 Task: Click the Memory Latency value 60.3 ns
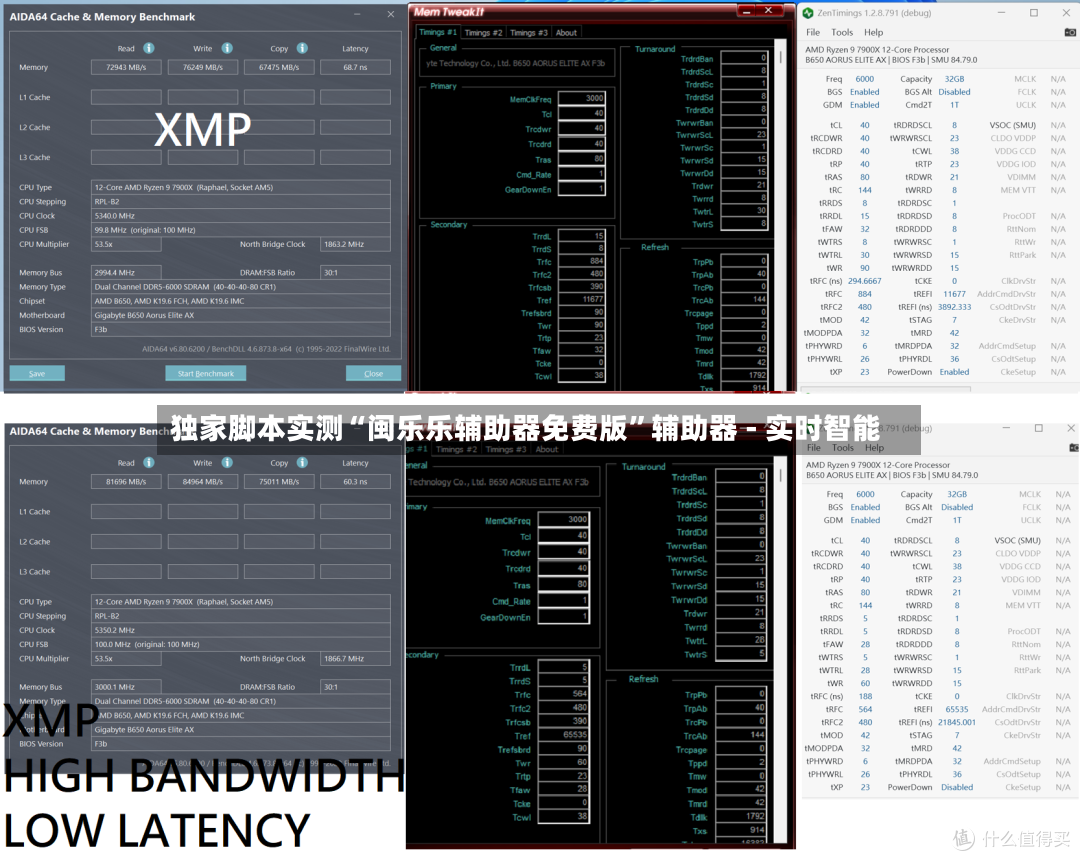(355, 482)
